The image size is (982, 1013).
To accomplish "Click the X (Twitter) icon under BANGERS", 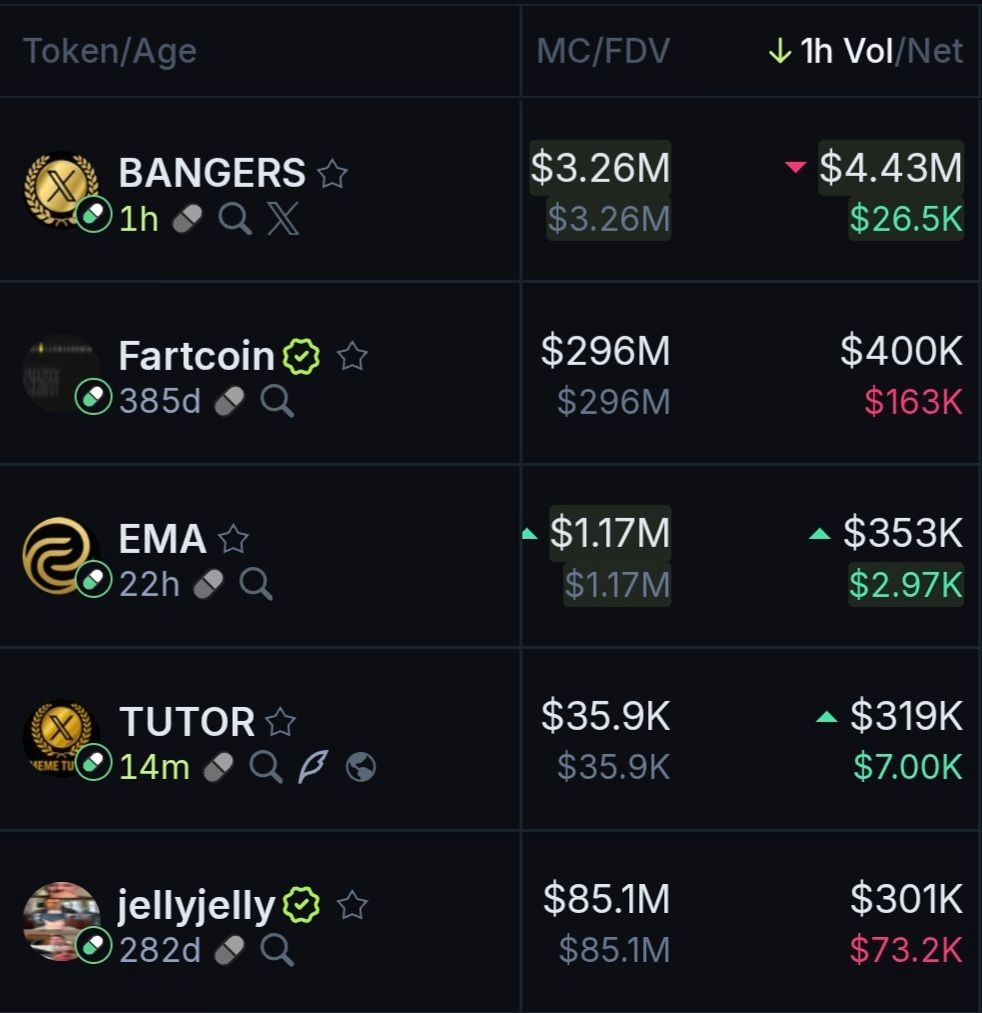I will click(x=283, y=219).
